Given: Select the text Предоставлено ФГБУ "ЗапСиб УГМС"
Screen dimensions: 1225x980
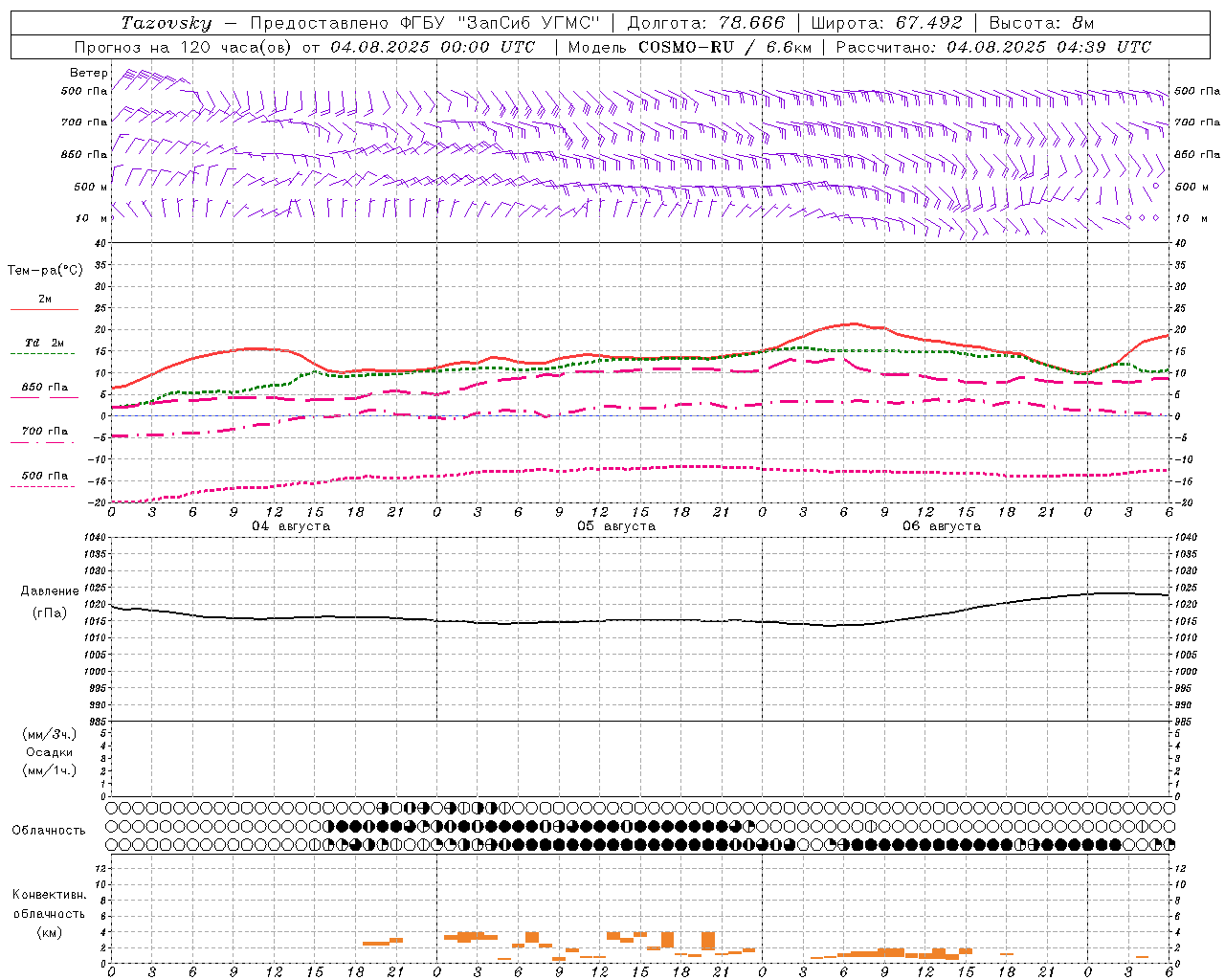Looking at the screenshot, I should coord(425,23).
